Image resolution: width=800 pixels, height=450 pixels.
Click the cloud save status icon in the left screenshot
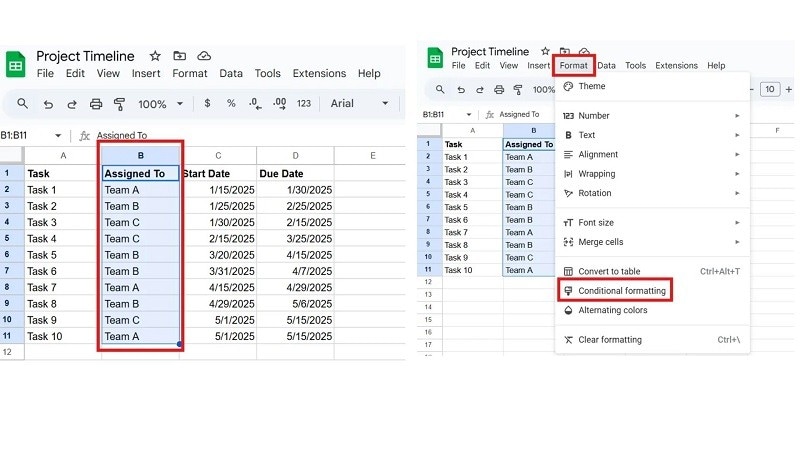[204, 56]
